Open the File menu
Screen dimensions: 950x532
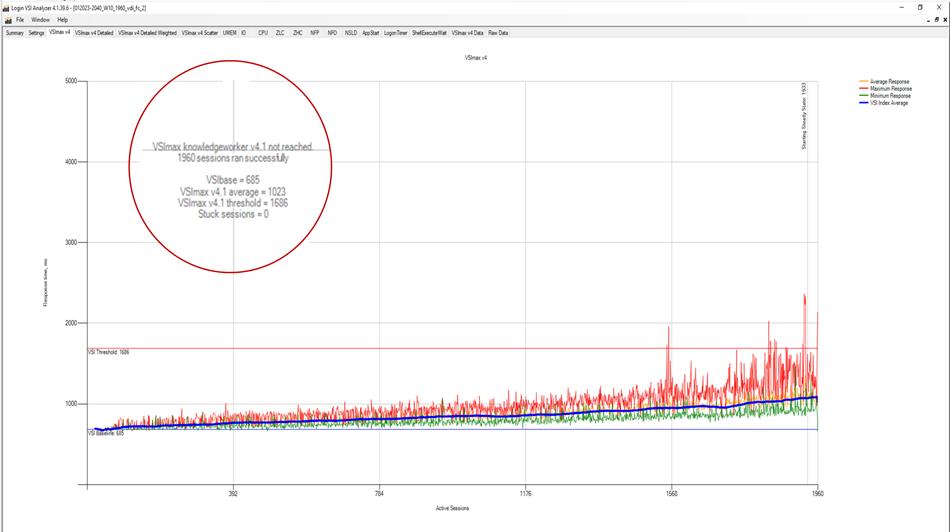pyautogui.click(x=20, y=19)
